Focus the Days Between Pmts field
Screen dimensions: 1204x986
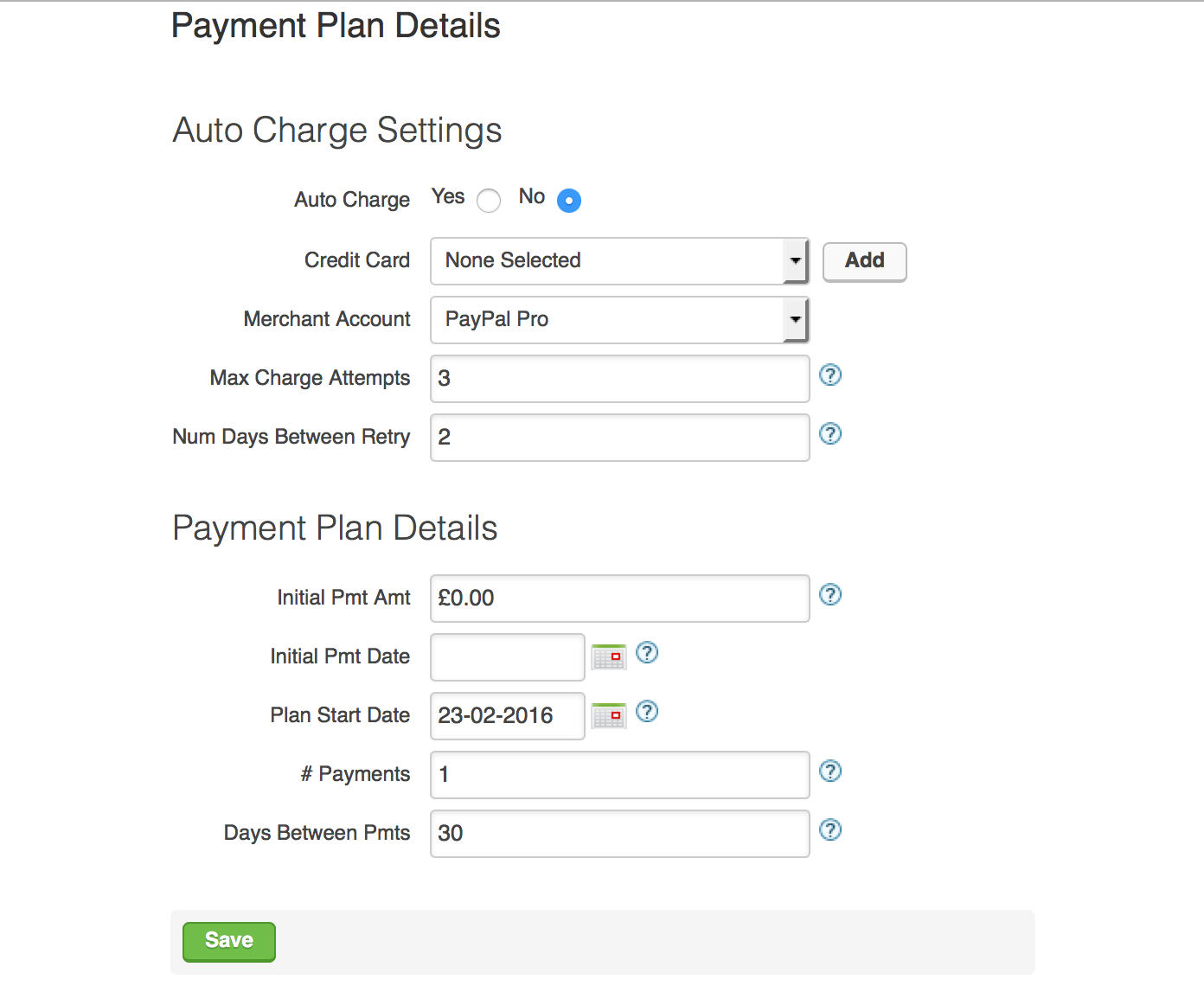pyautogui.click(x=619, y=834)
